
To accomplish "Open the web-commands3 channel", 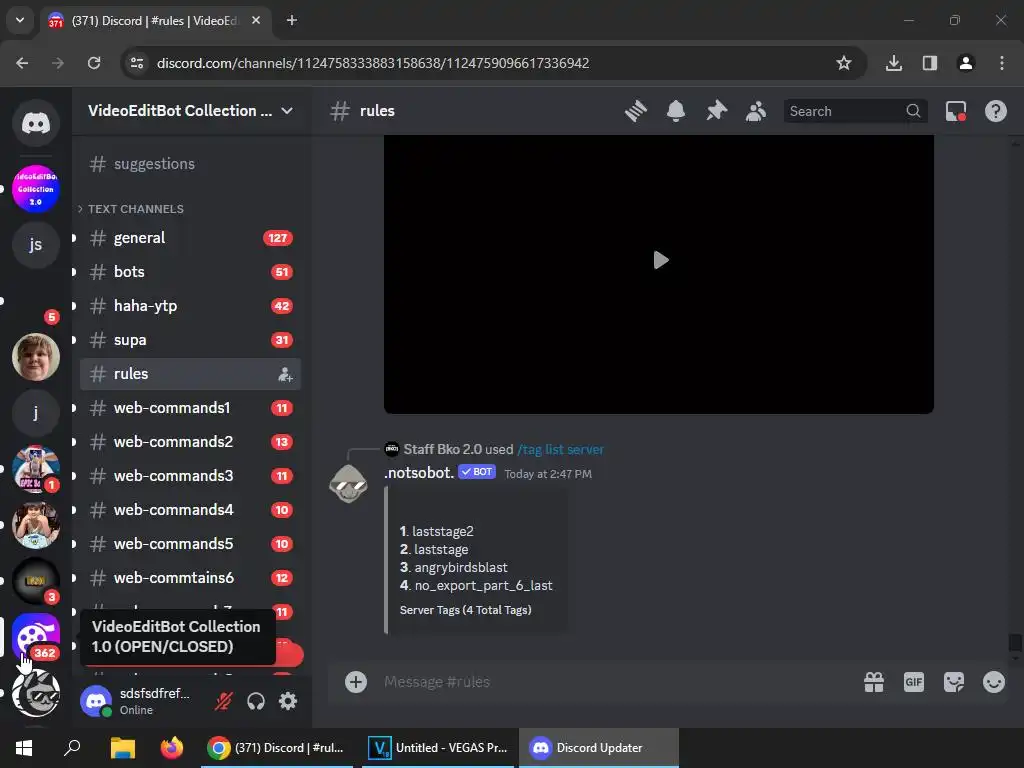I will pos(190,475).
